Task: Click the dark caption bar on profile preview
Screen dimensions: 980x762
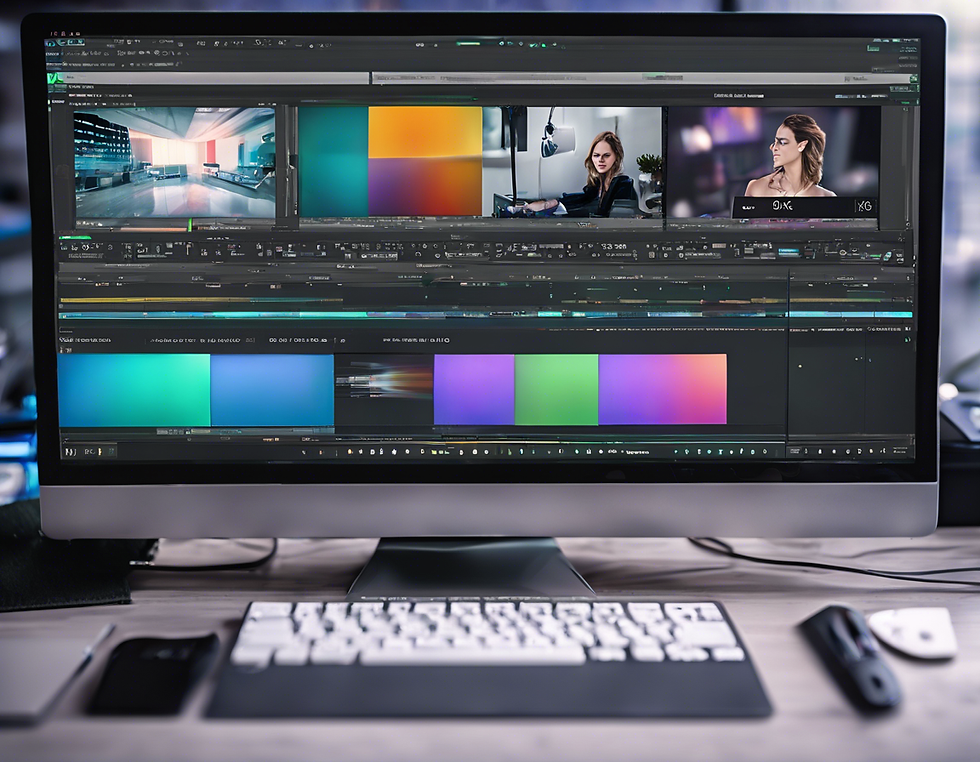Action: tap(804, 207)
